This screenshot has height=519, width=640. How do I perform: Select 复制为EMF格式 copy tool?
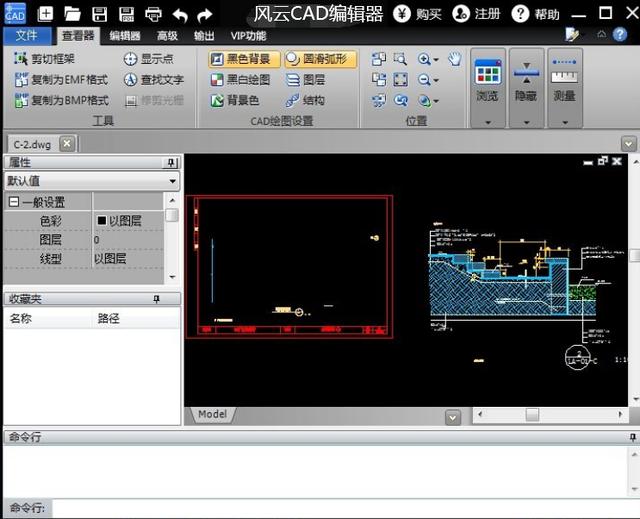click(x=61, y=80)
